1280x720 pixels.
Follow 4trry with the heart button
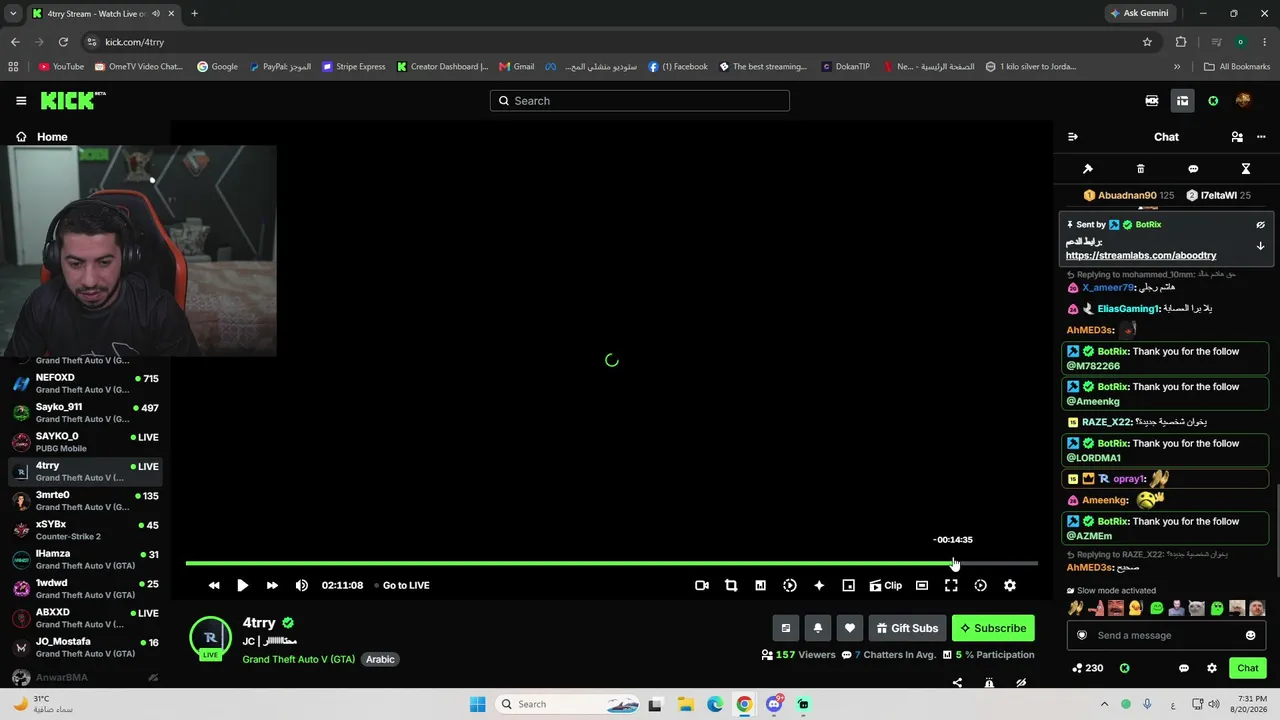850,628
